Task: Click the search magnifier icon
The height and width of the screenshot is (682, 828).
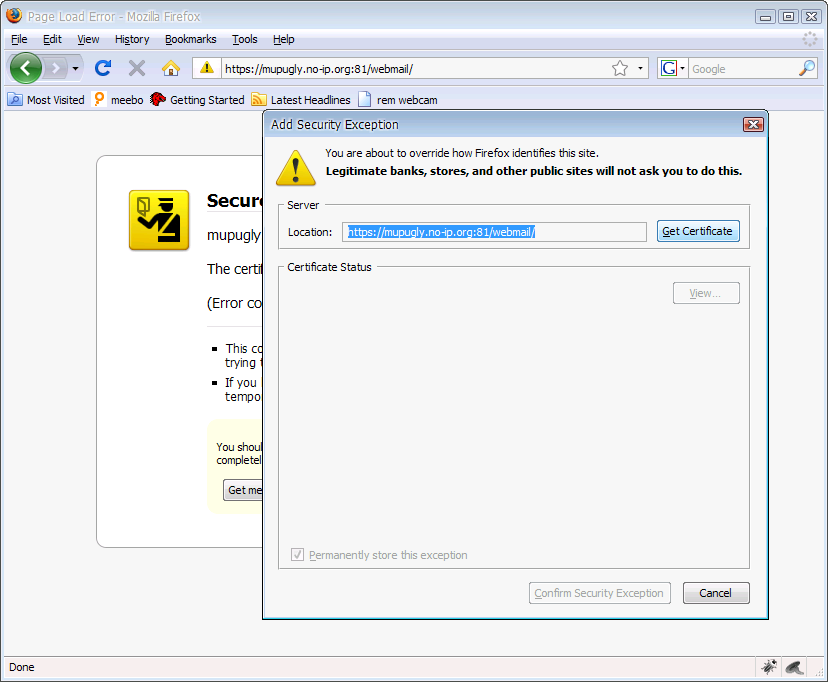Action: point(807,68)
